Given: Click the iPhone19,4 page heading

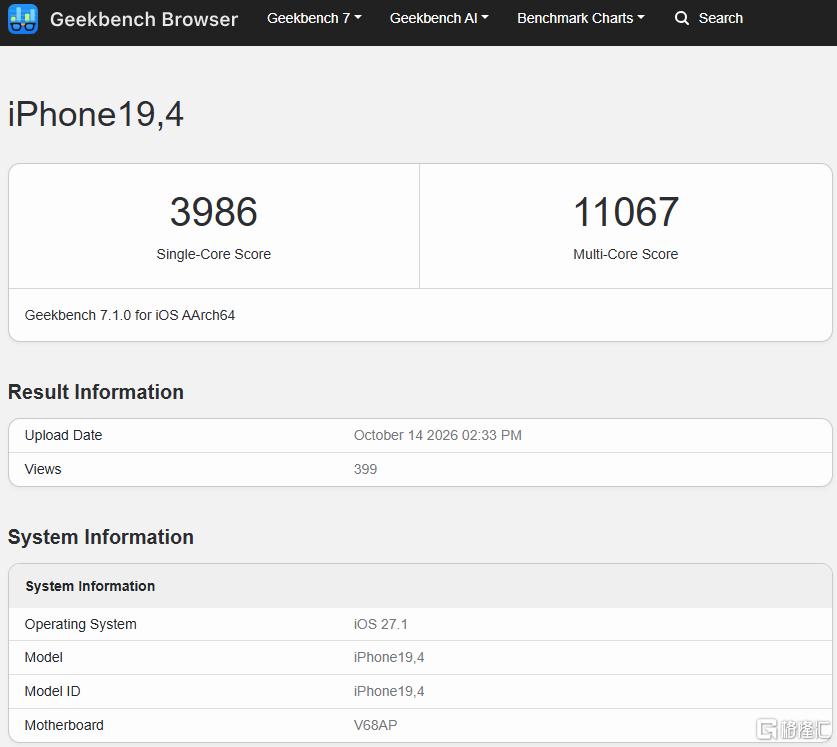Looking at the screenshot, I should tap(96, 114).
